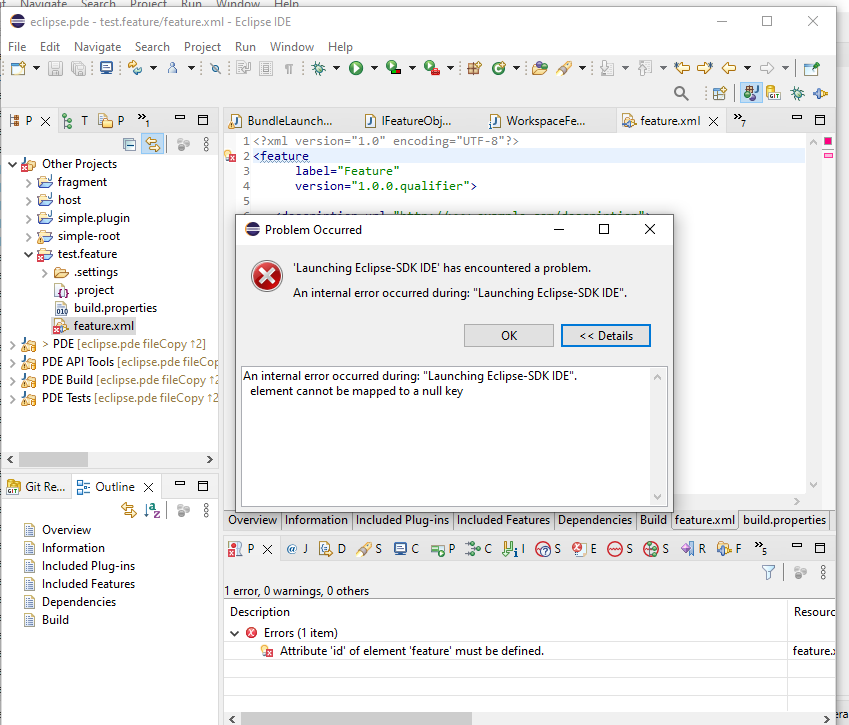Toggle the filter icon in the Problems view
Viewport: 849px width, 725px height.
tap(767, 572)
